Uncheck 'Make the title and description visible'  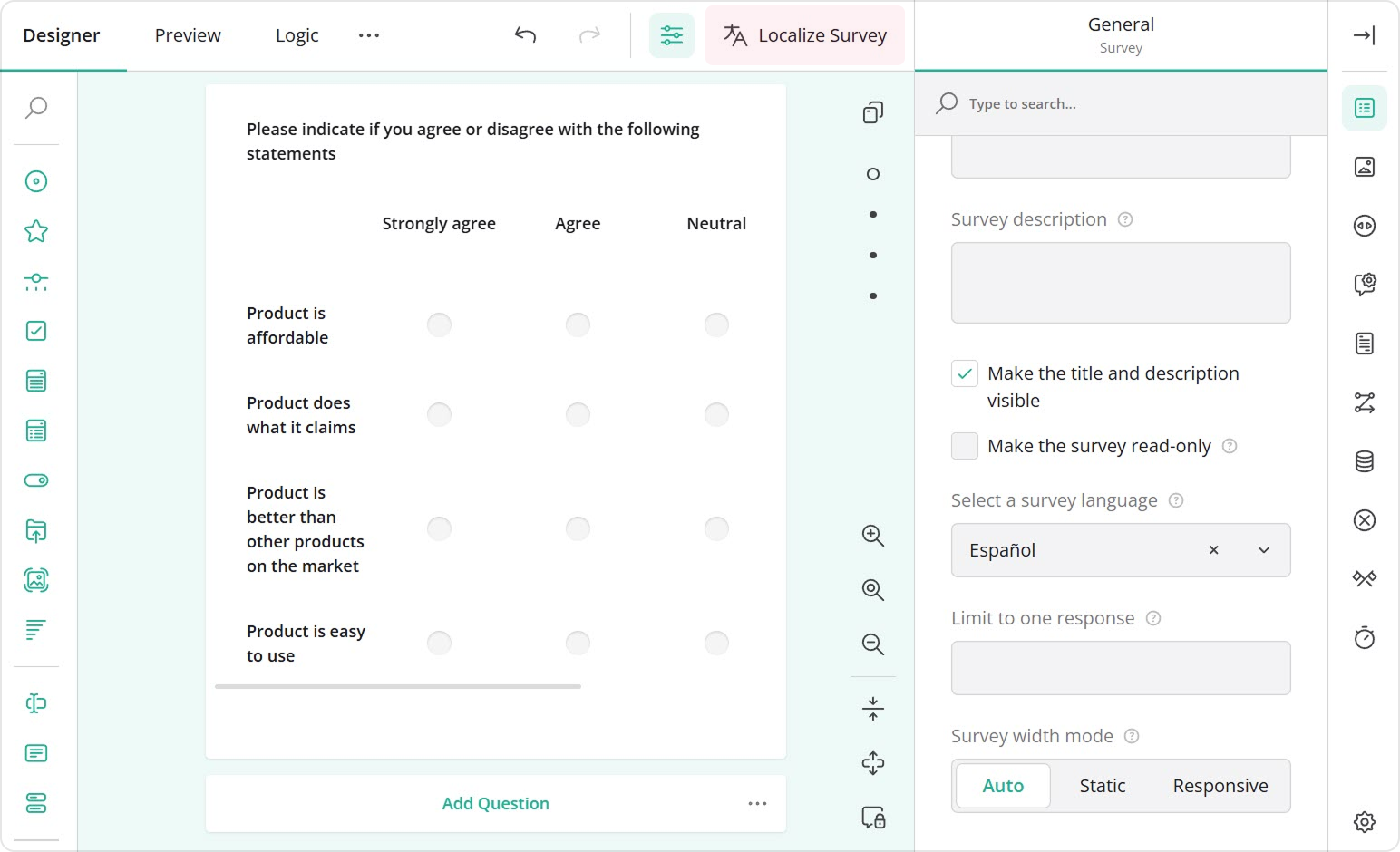click(x=964, y=373)
